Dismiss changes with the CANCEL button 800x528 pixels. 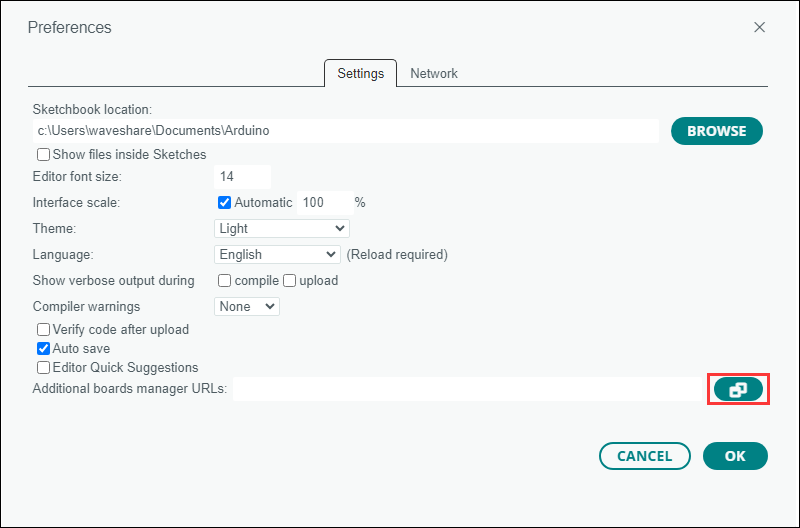coord(645,456)
